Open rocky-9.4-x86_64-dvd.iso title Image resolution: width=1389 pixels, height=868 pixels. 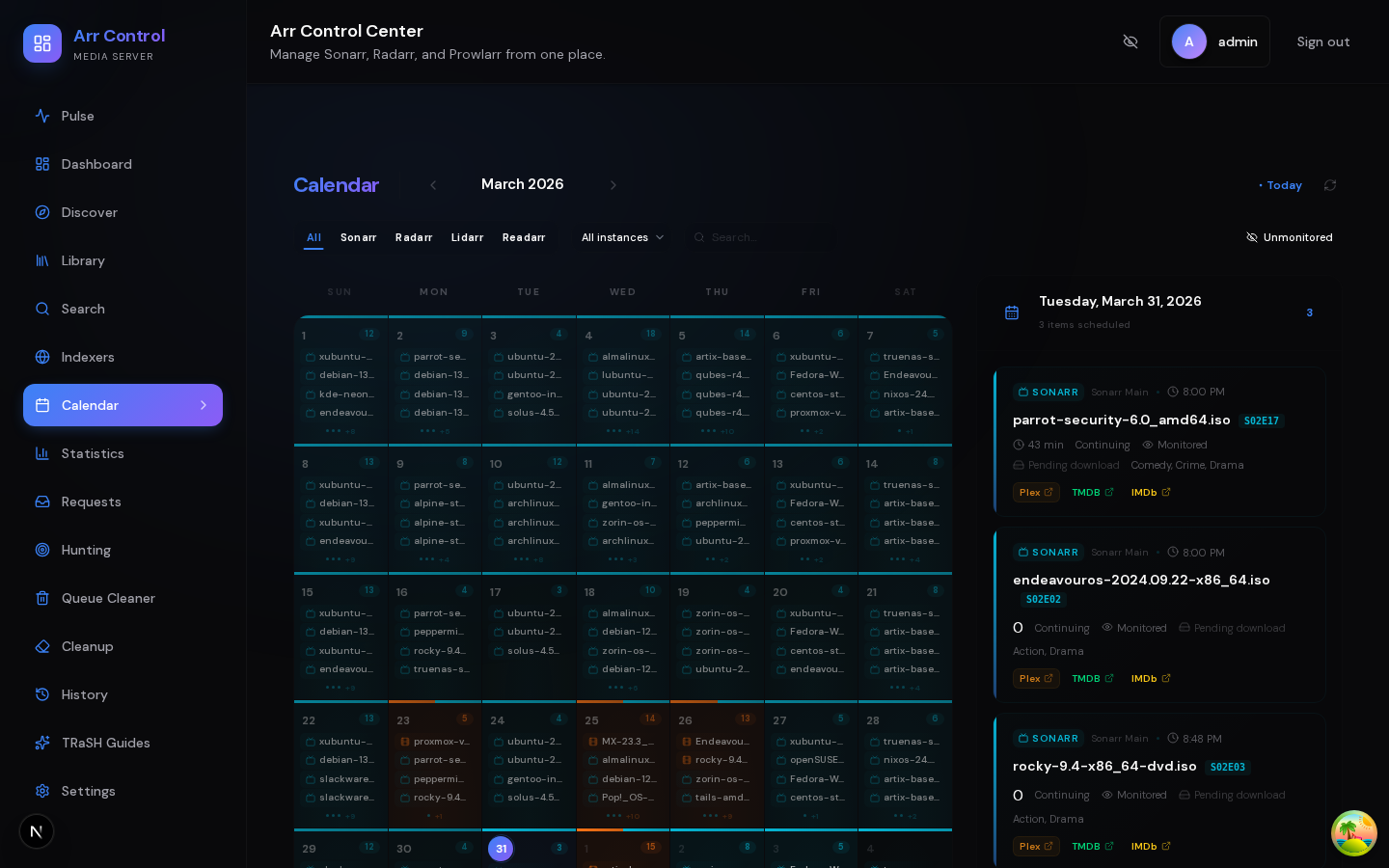1104,766
